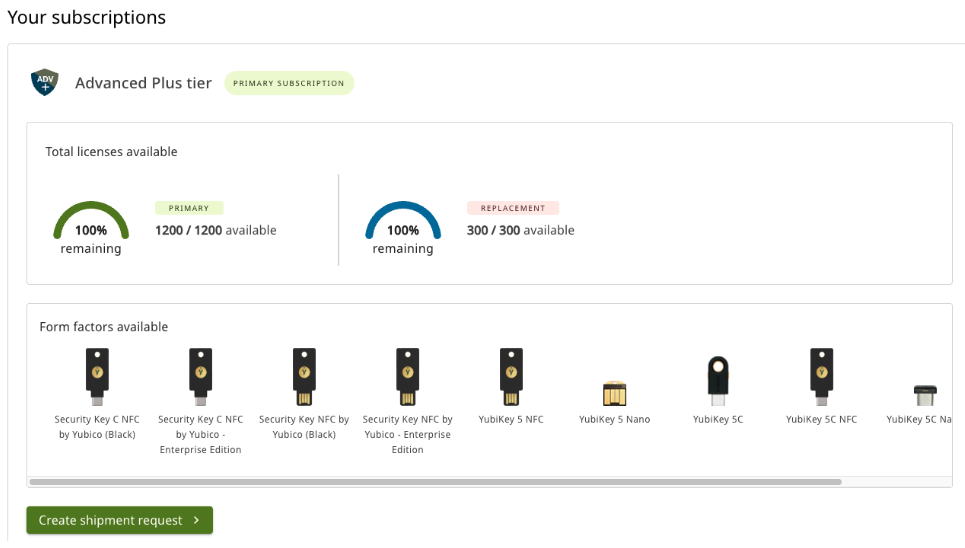Screen dimensions: 965x548
Task: Click the pink REPLACEMENT license label
Action: 513,208
